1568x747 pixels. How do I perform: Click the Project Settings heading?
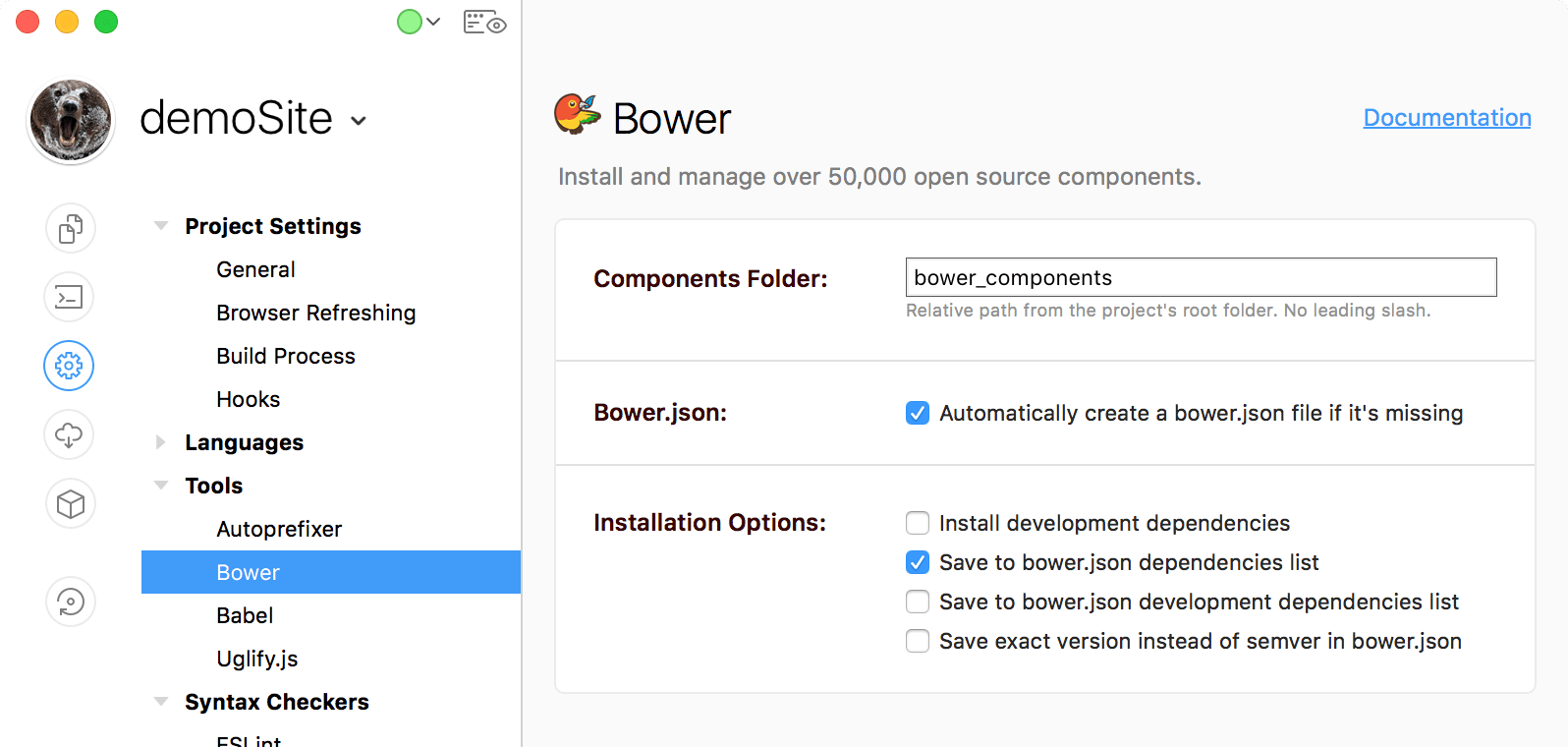273,226
